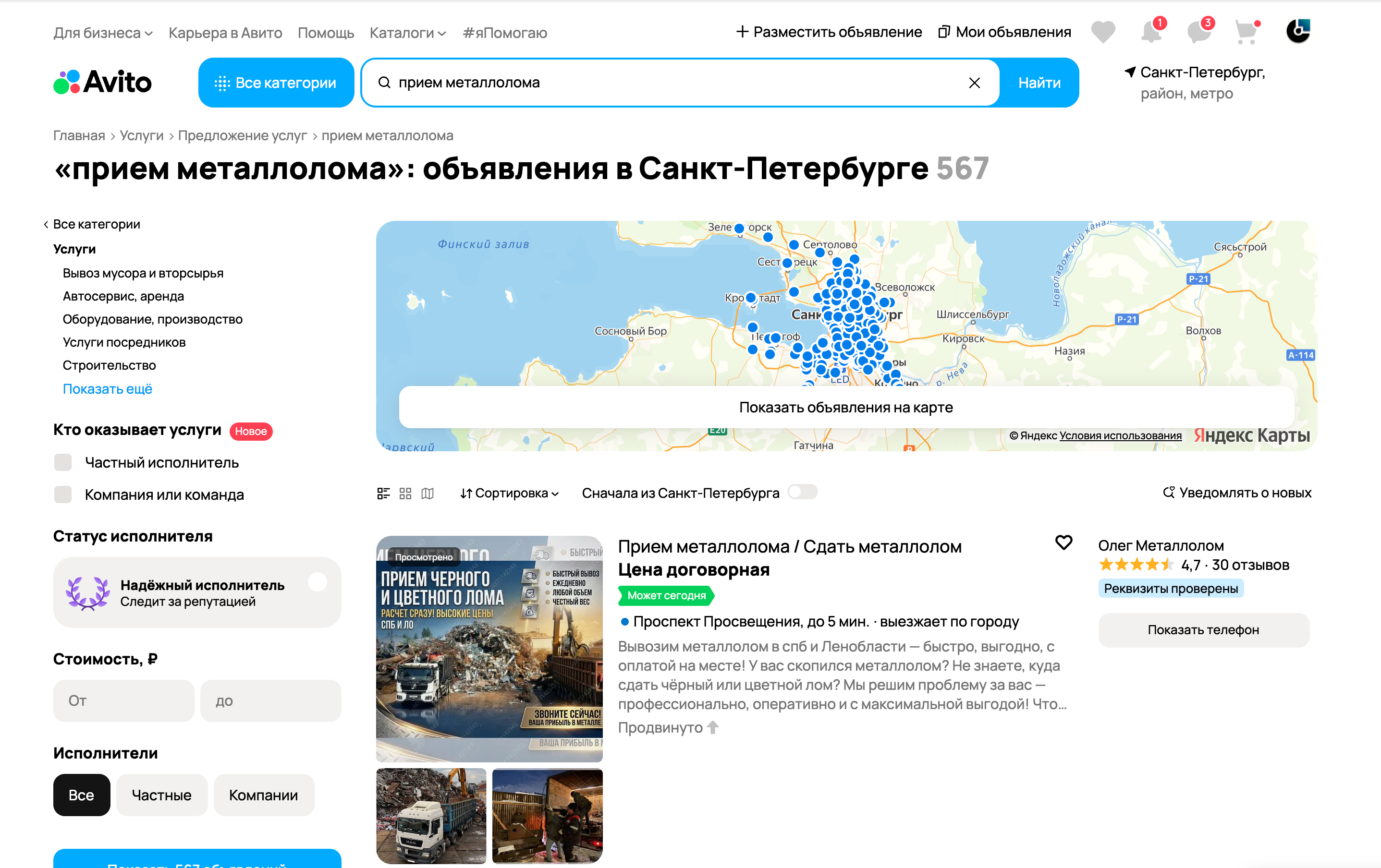The image size is (1381, 868).
Task: Open the Сортировка dropdown
Action: (509, 493)
